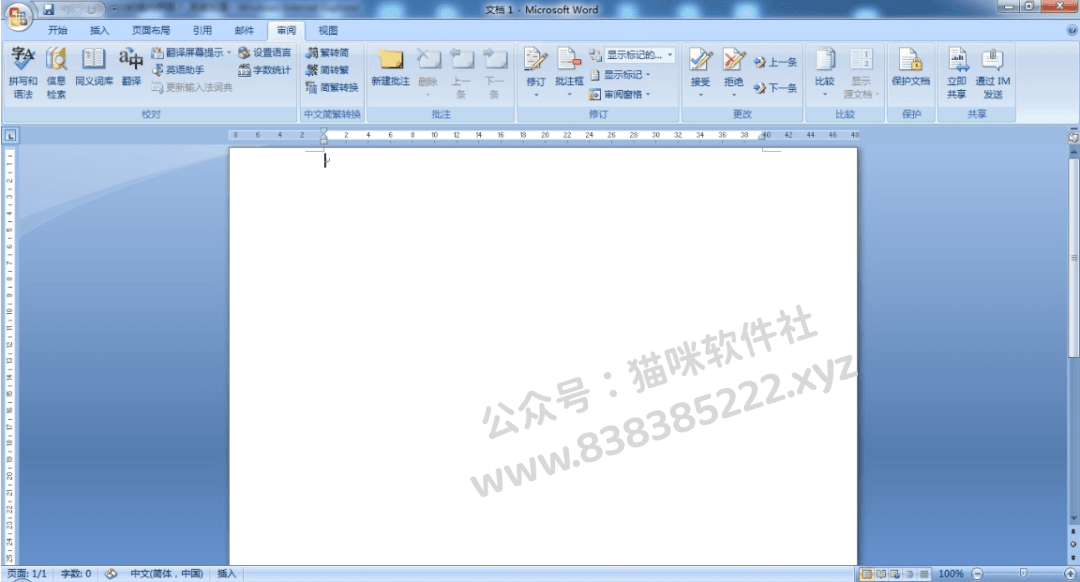Click 字数: 0 in status bar
1080x582 pixels.
(76, 574)
